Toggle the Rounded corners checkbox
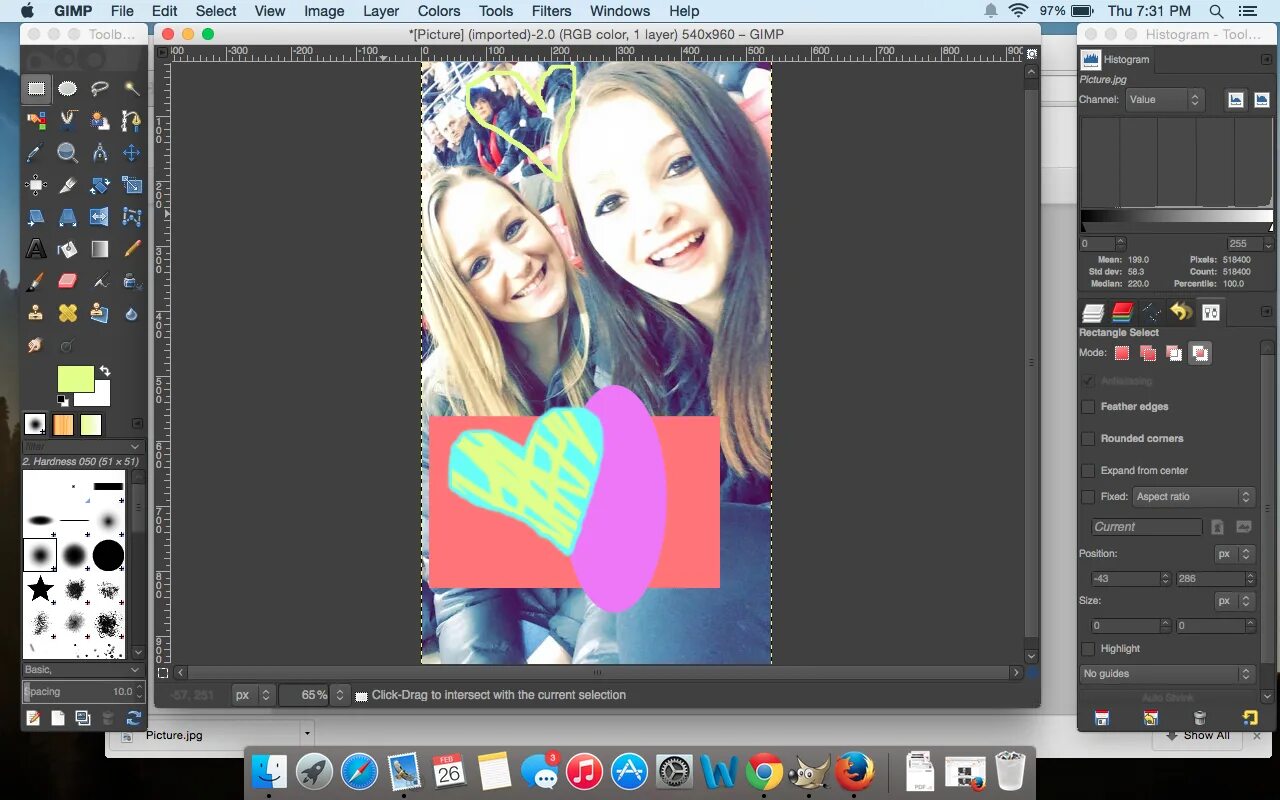Viewport: 1280px width, 800px height. [1088, 439]
